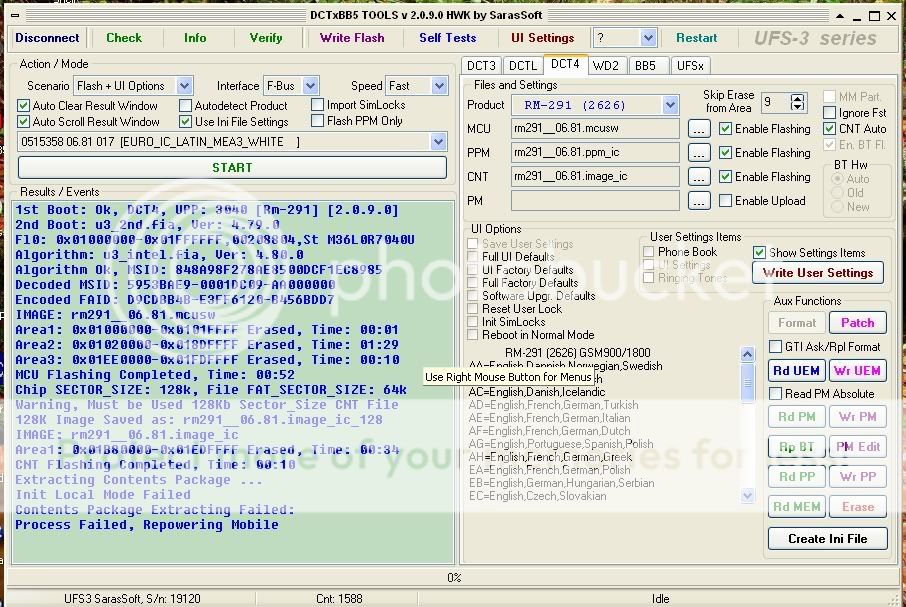Open the Interface F-Bus dropdown
Image resolution: width=906 pixels, height=607 pixels.
point(310,86)
